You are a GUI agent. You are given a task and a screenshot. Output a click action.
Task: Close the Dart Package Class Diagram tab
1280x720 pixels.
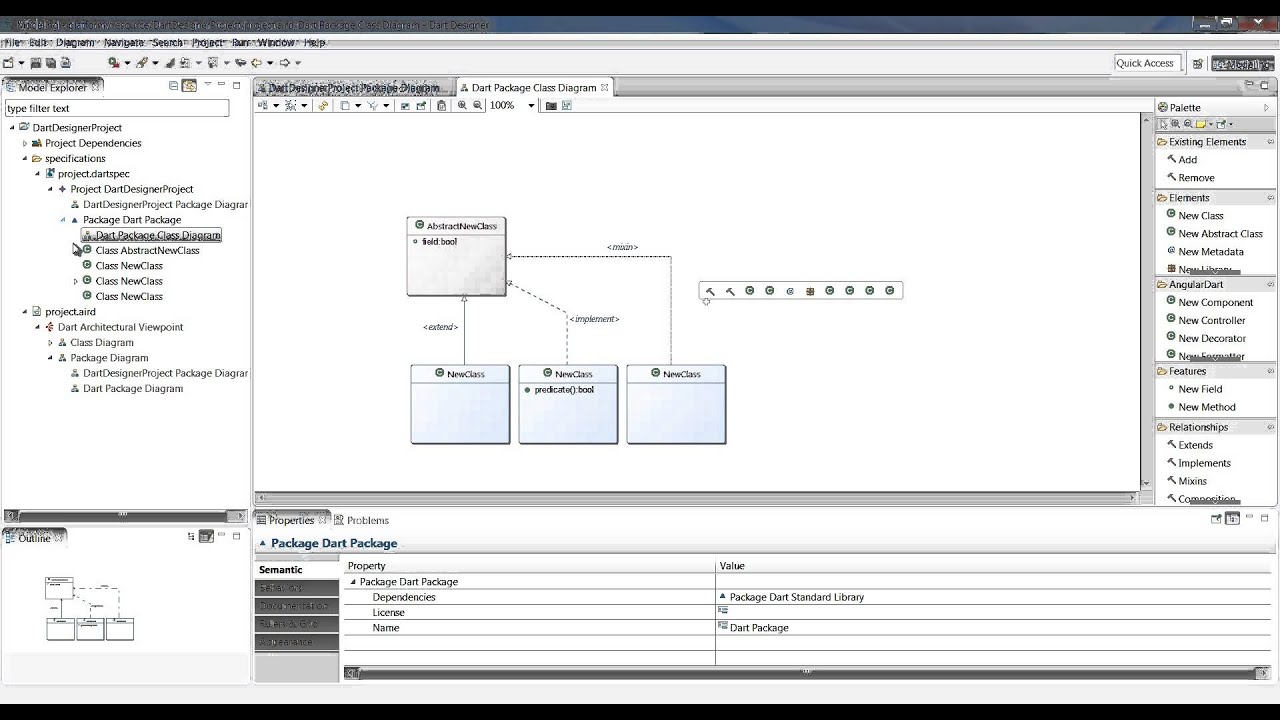pos(604,87)
